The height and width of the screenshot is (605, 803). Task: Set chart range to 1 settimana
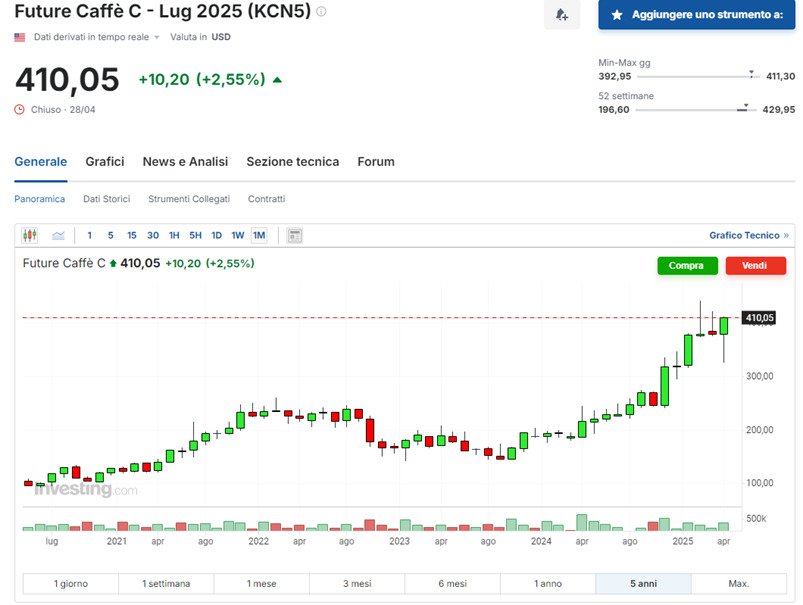point(166,583)
